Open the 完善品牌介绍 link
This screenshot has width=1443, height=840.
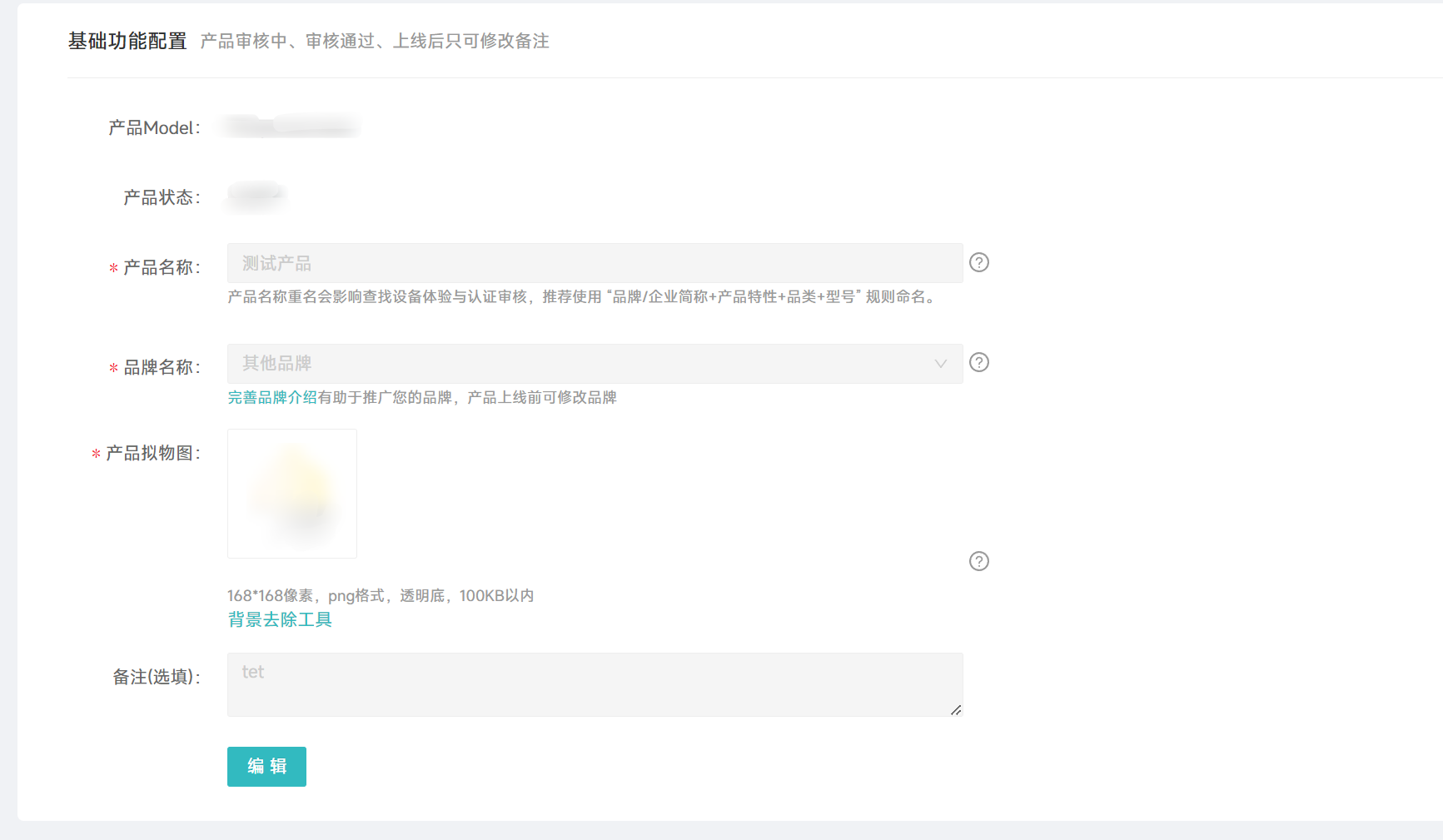(272, 398)
